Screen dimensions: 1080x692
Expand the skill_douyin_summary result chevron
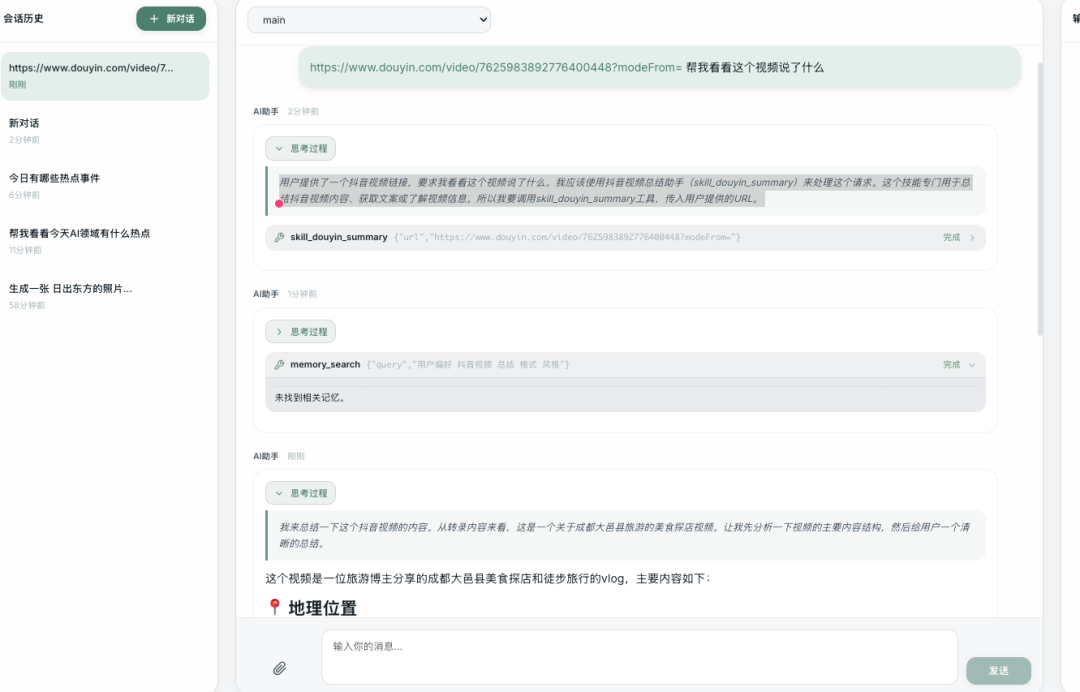pos(972,238)
